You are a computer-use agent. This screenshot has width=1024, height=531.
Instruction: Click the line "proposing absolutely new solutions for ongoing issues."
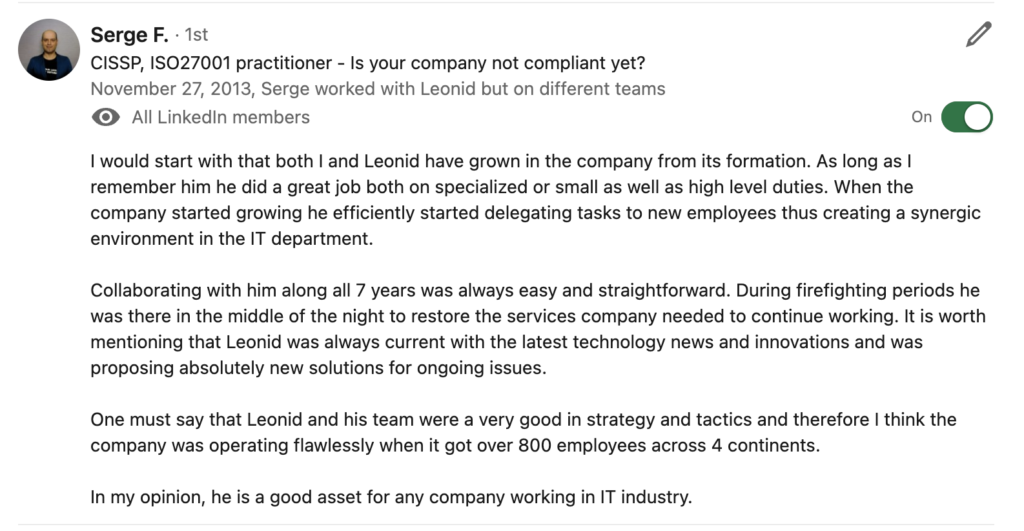[x=318, y=368]
